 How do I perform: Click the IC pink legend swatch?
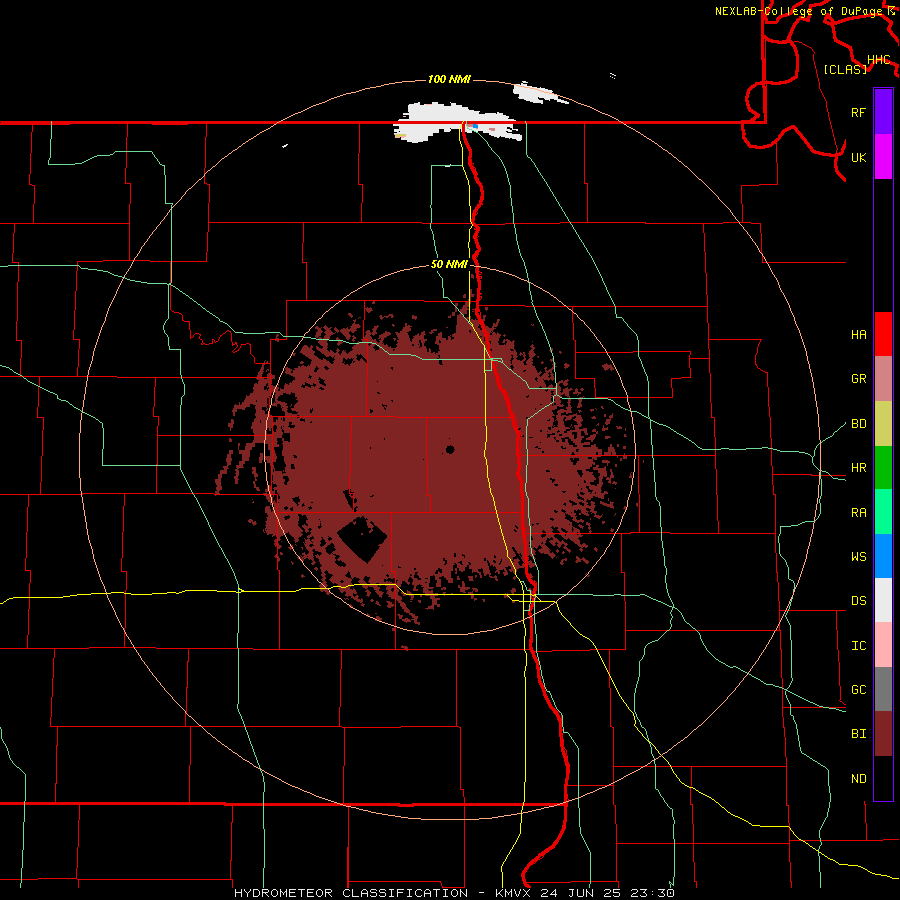click(883, 645)
